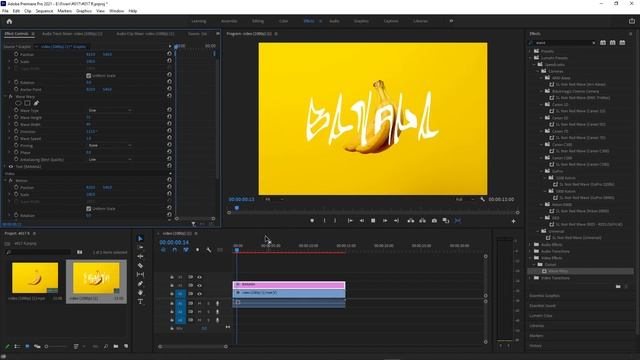
Task: Open the Audio Track Mixer tab
Action: pos(72,34)
